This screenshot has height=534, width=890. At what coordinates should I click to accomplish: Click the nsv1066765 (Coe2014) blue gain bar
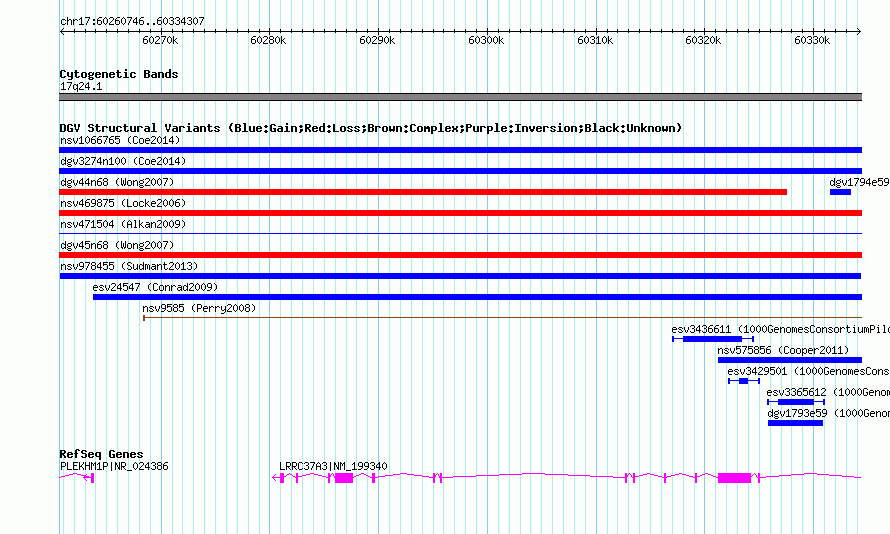pos(460,150)
